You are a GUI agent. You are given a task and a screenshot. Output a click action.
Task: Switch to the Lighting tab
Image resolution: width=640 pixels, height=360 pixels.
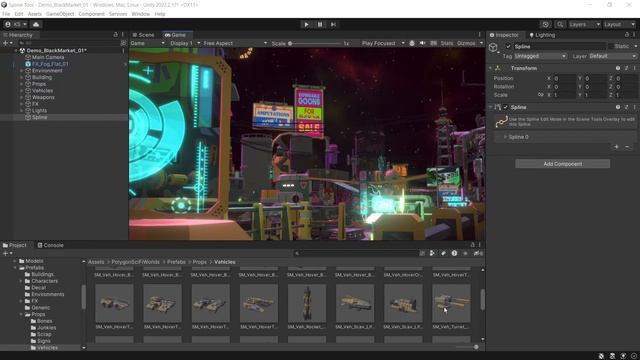click(542, 35)
